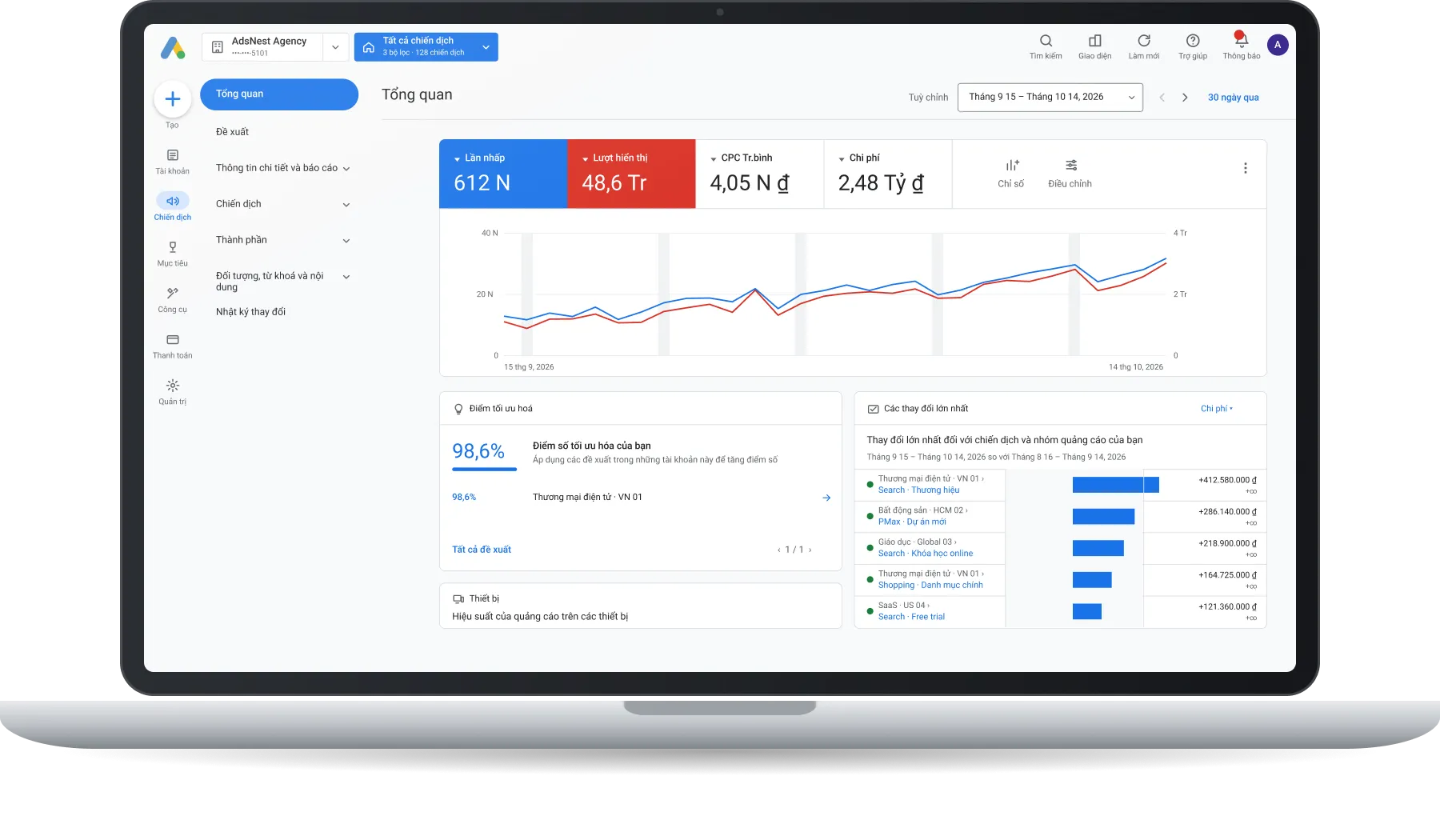Click the Làm mới refresh icon
Image resolution: width=1440 pixels, height=840 pixels.
point(1144,41)
